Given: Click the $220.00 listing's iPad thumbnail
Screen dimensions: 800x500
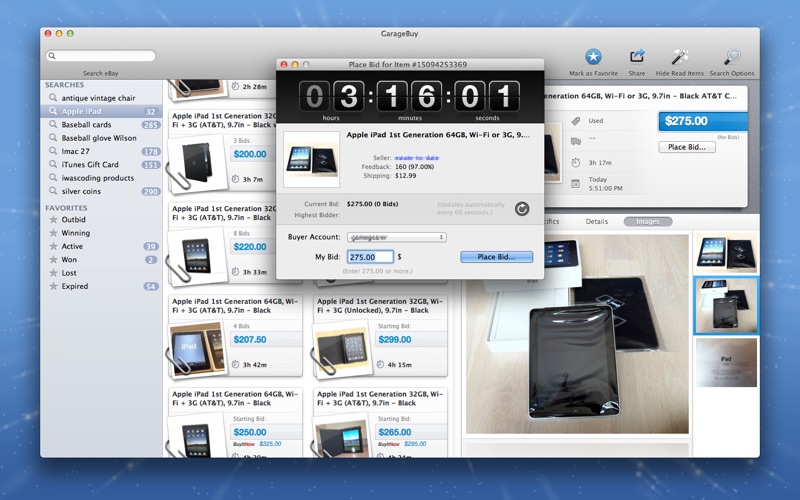Looking at the screenshot, I should pyautogui.click(x=196, y=255).
